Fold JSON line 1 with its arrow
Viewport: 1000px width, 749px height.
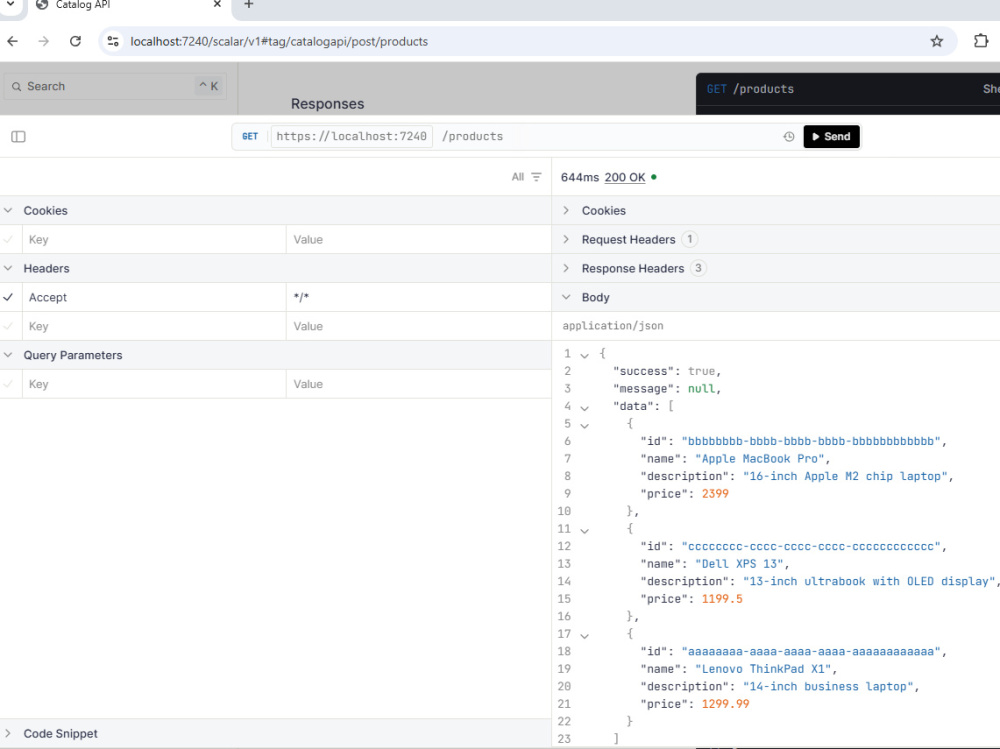point(584,355)
